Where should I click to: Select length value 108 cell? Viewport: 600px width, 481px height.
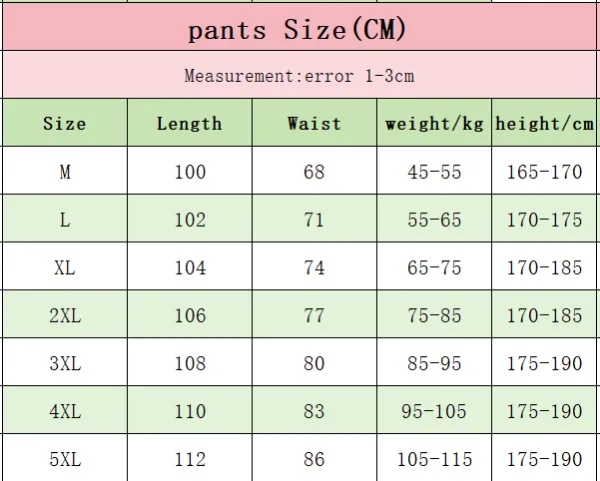pyautogui.click(x=190, y=362)
